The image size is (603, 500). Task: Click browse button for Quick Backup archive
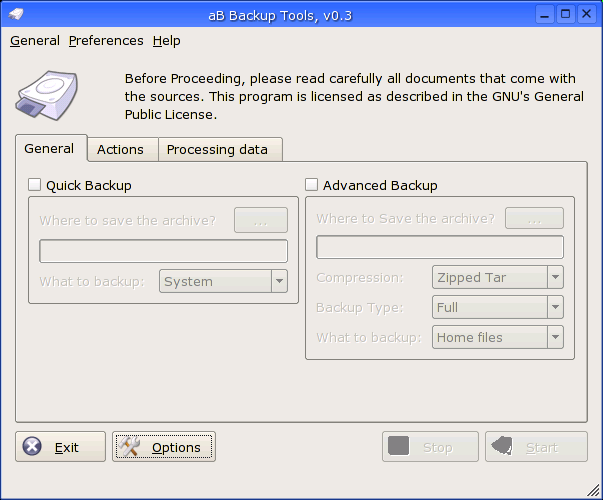261,220
